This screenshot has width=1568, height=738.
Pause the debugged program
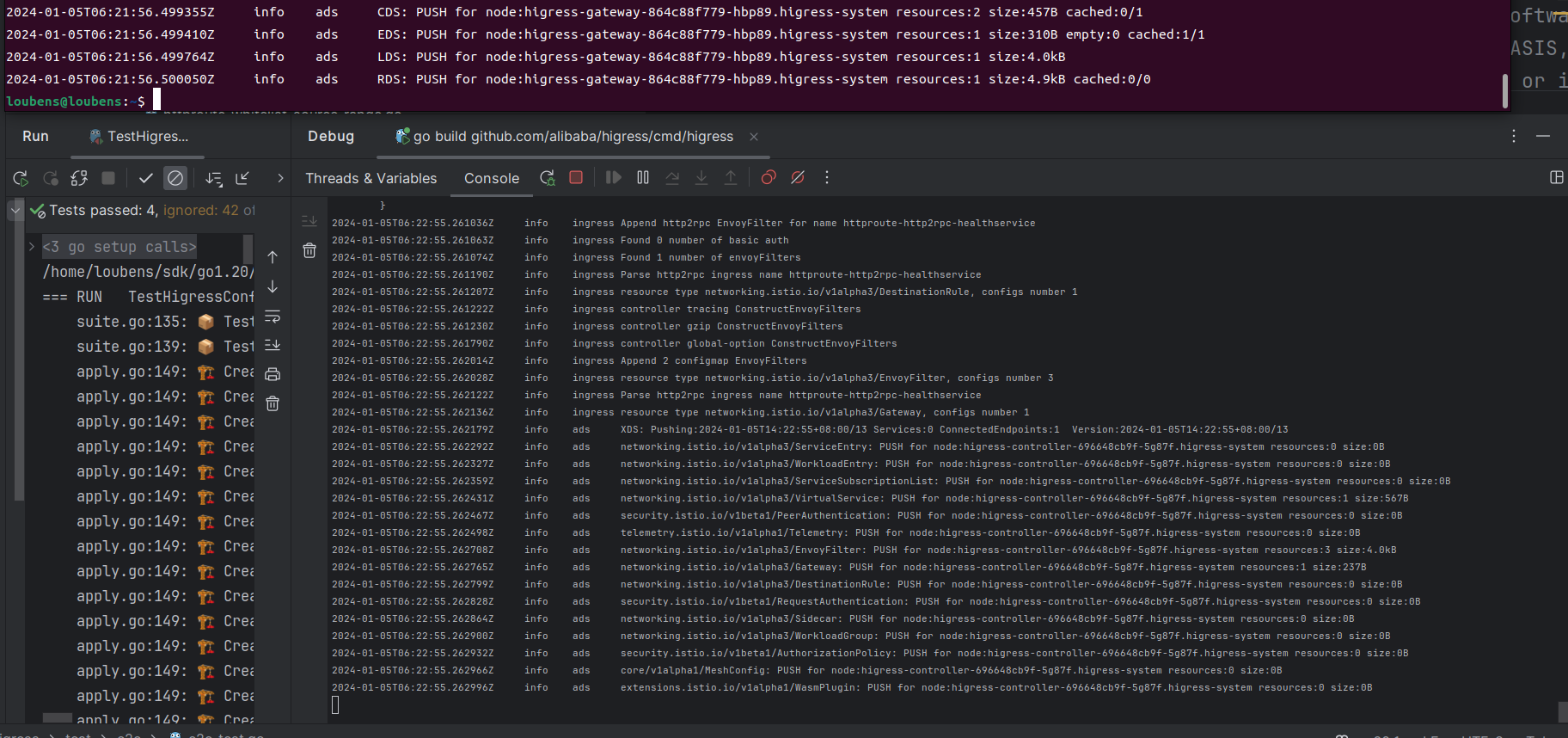(x=643, y=177)
